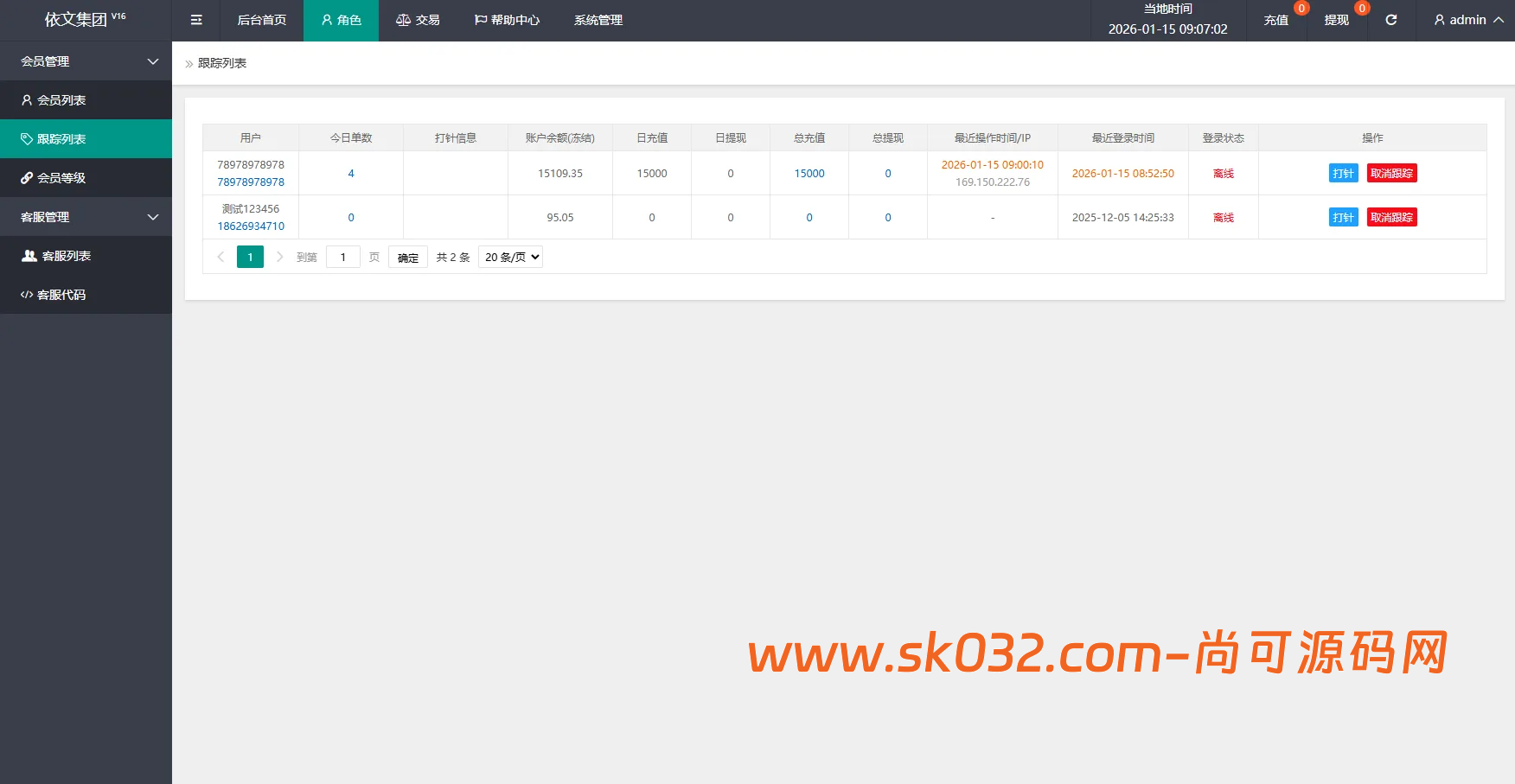Open 交易 with the scales icon
The image size is (1515, 784).
click(x=418, y=20)
